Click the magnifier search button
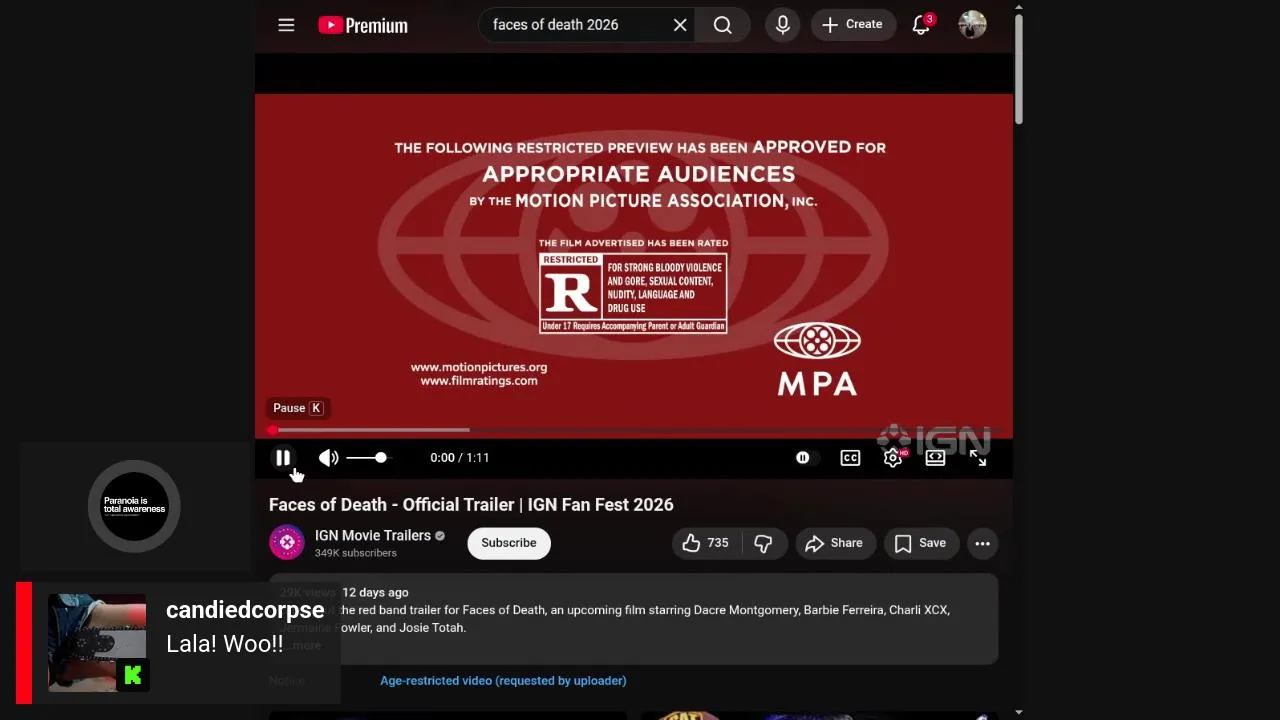 coord(723,25)
